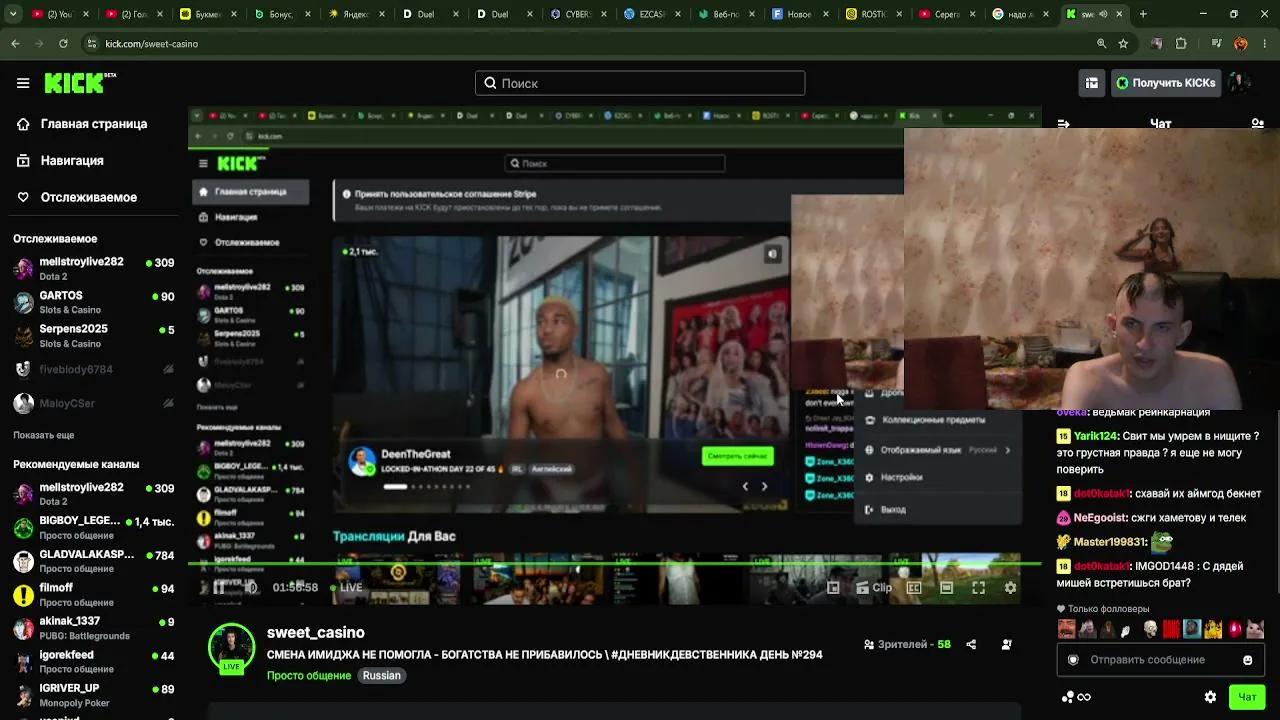Image resolution: width=1280 pixels, height=720 pixels.
Task: Open the emoji picker in chat input
Action: [1248, 660]
